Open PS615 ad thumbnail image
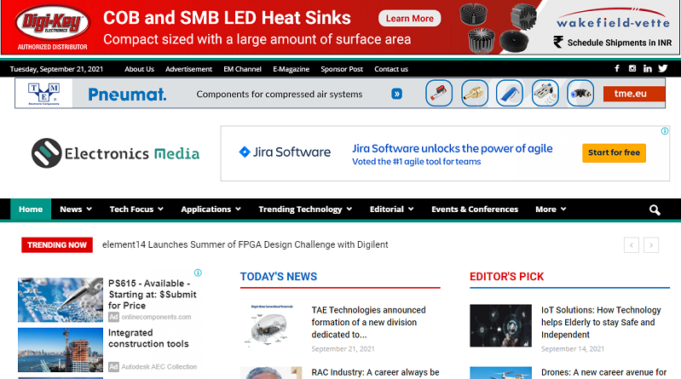The width and height of the screenshot is (681, 379). [x=60, y=300]
